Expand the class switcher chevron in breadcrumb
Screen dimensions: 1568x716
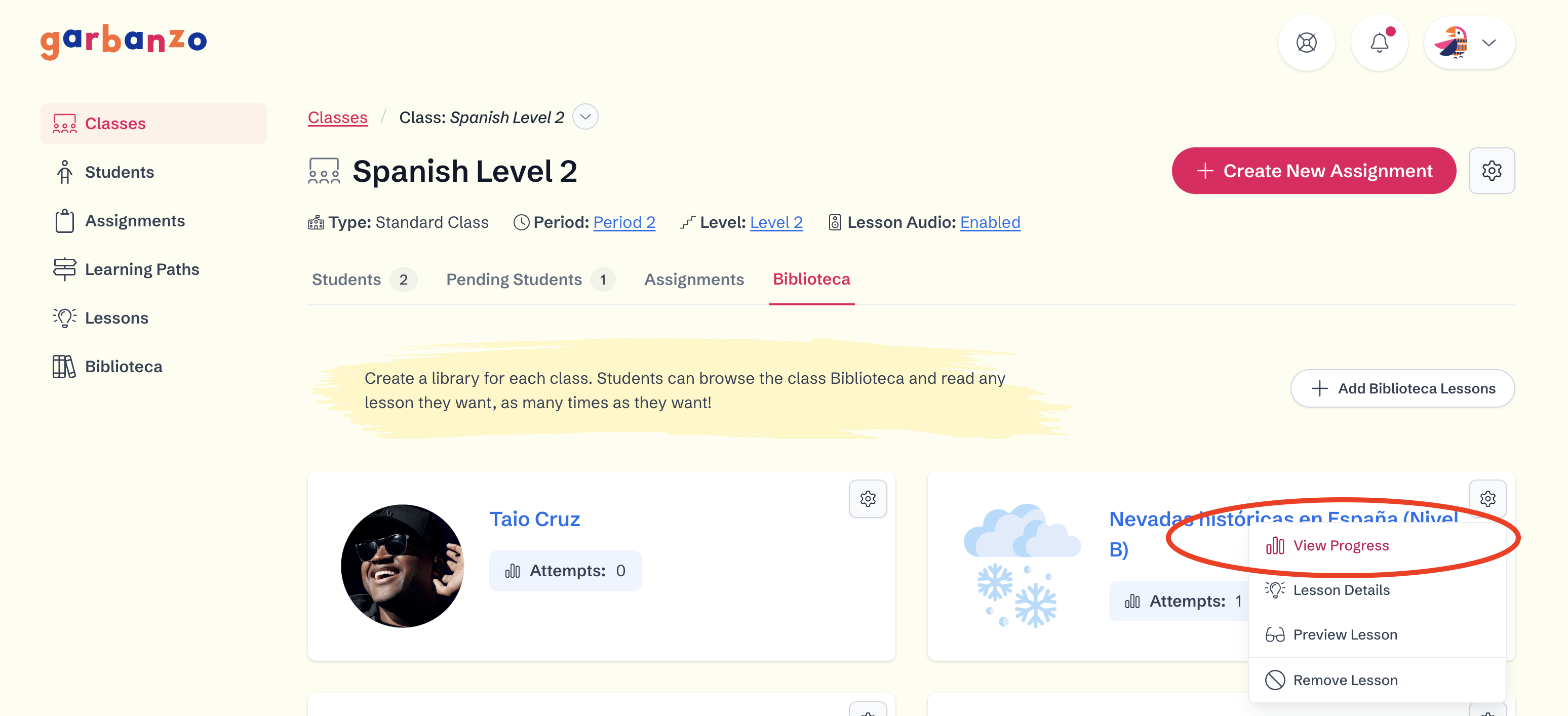pos(585,117)
